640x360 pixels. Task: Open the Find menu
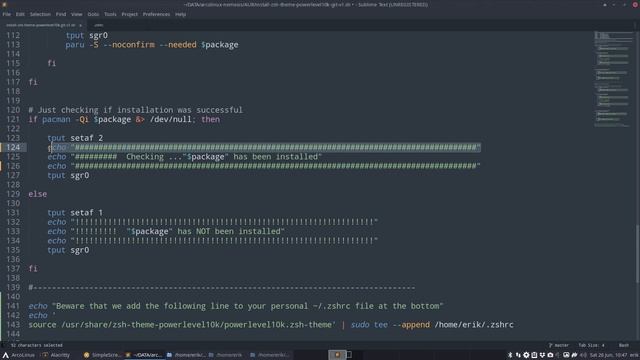(x=61, y=14)
